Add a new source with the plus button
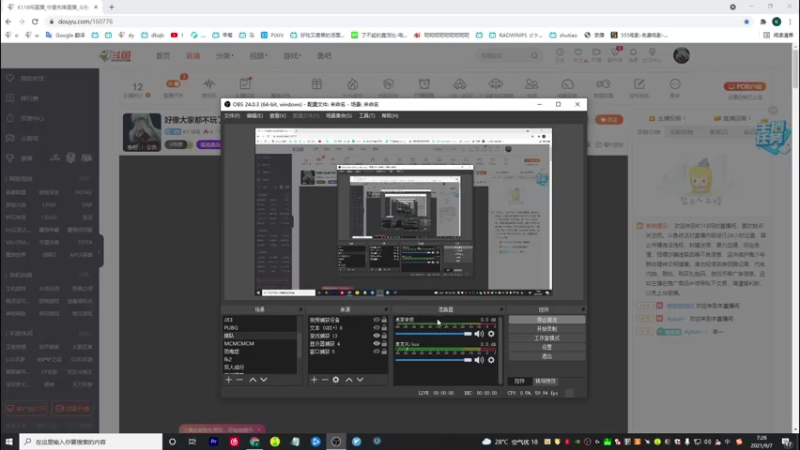800x450 pixels. [314, 380]
